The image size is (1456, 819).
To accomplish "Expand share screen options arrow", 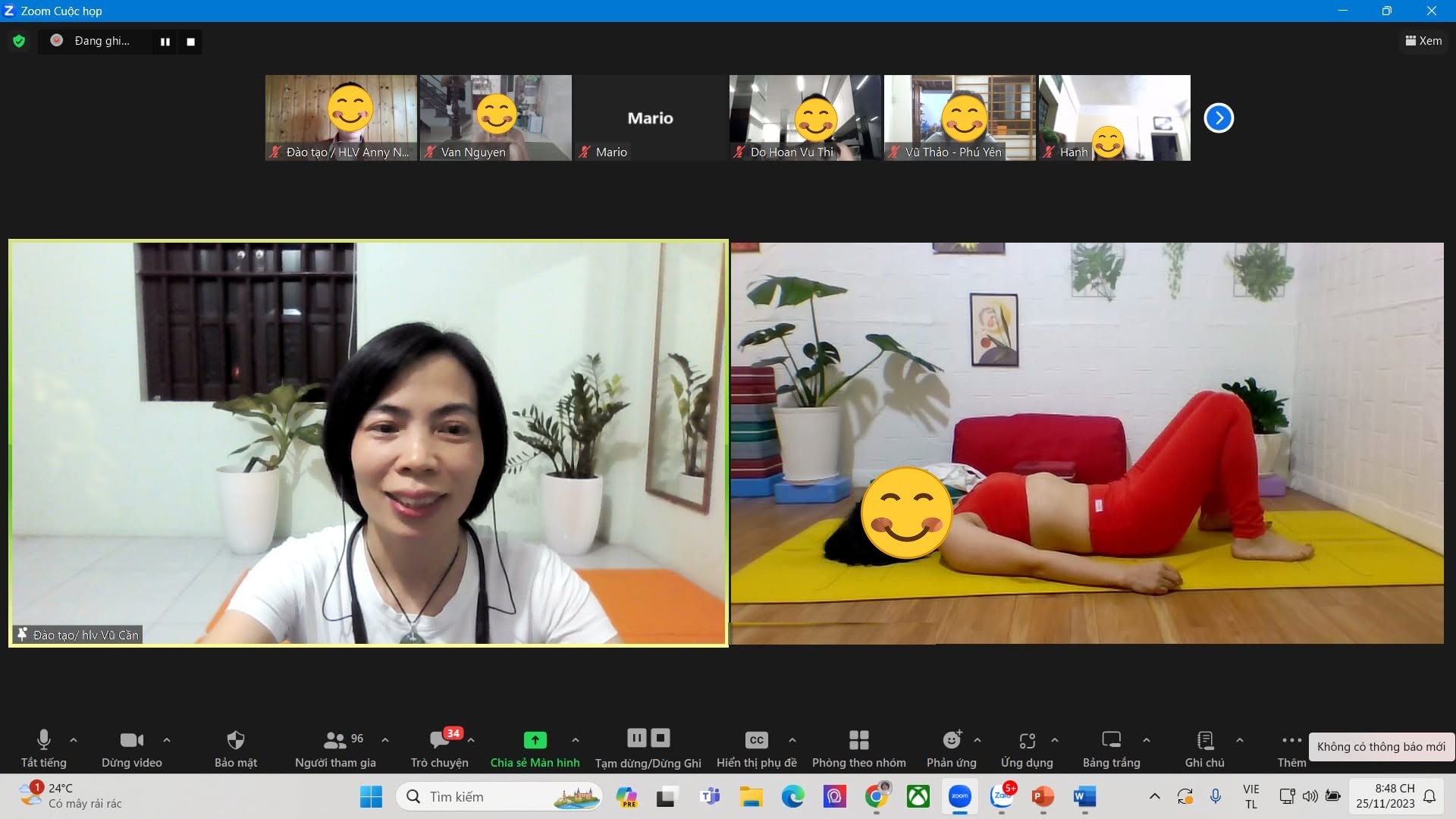I will pos(576,739).
